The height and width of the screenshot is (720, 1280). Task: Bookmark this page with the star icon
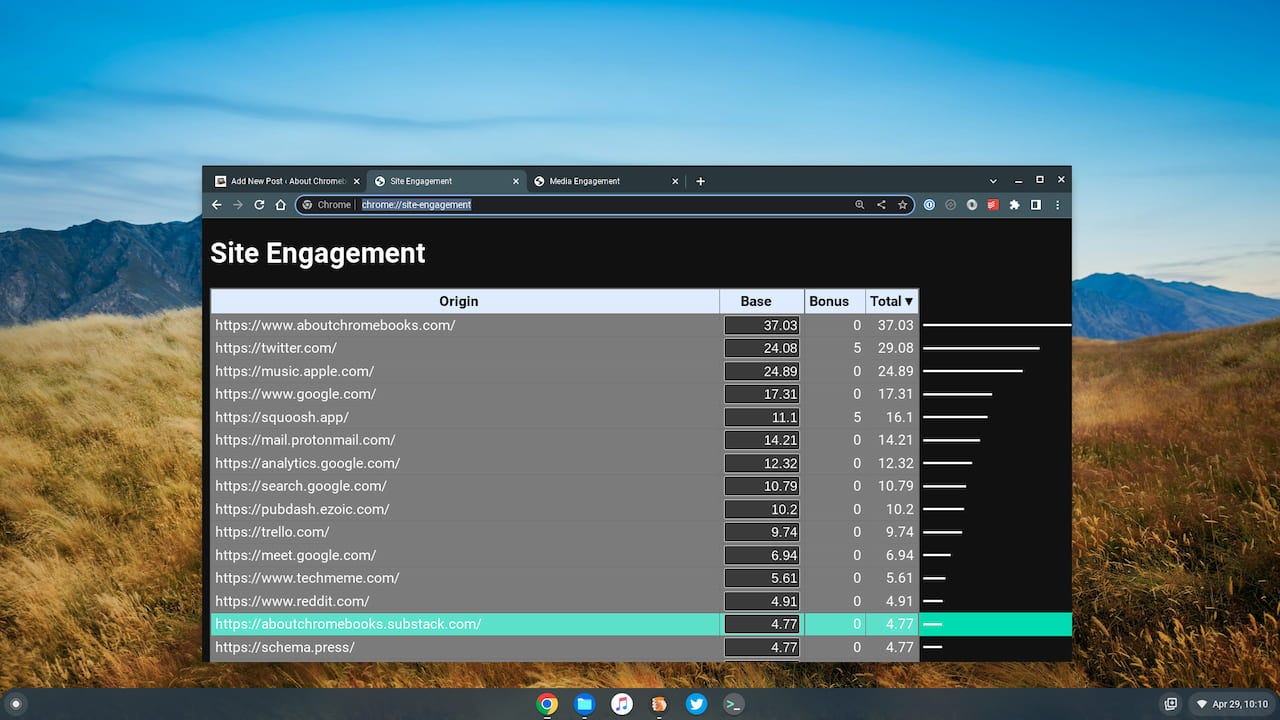[902, 205]
